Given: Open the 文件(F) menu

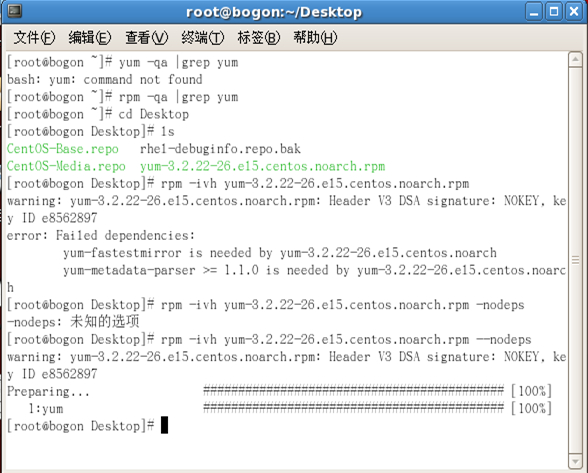Looking at the screenshot, I should point(34,38).
